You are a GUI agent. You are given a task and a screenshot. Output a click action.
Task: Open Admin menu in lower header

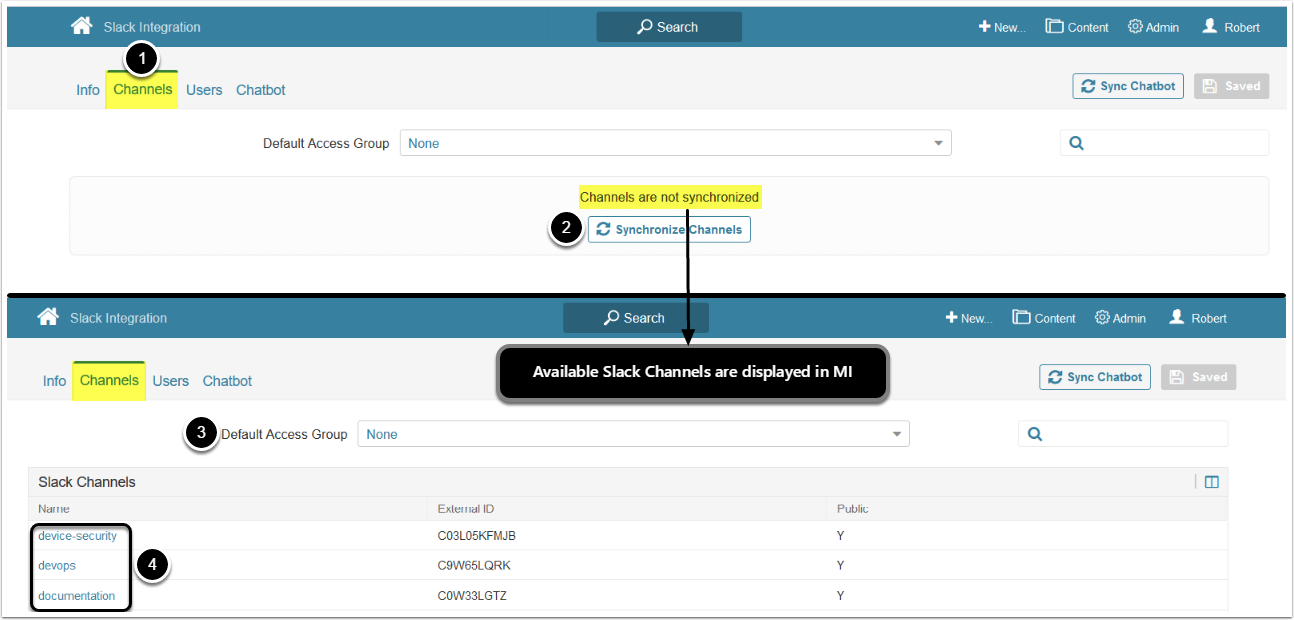(x=1120, y=318)
